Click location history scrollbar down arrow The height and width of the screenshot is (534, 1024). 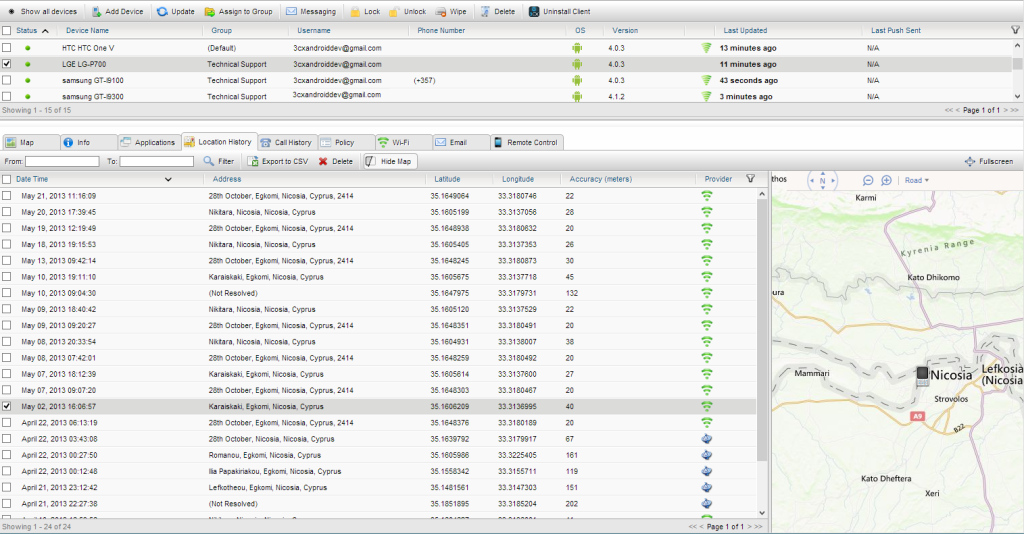(762, 513)
